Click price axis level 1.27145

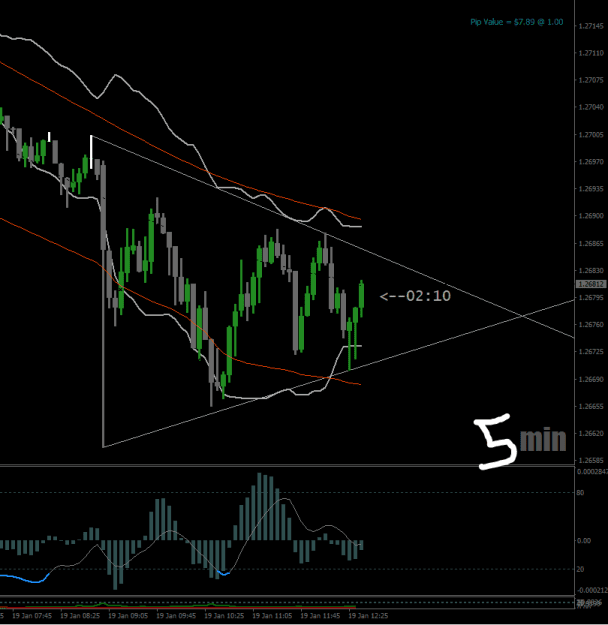pos(590,26)
